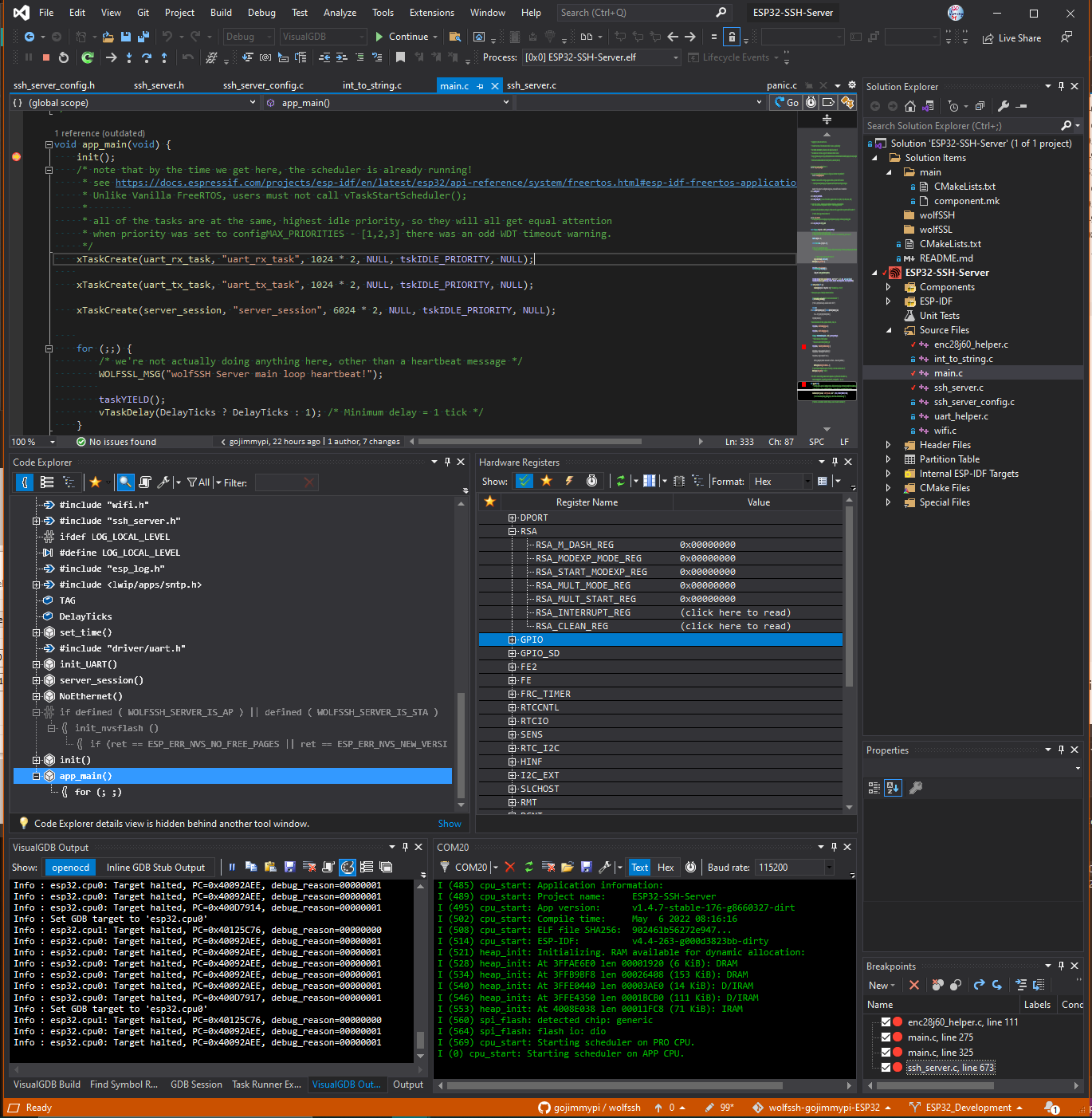Clear the COM20 terminal output
1092x1118 pixels.
[x=548, y=867]
